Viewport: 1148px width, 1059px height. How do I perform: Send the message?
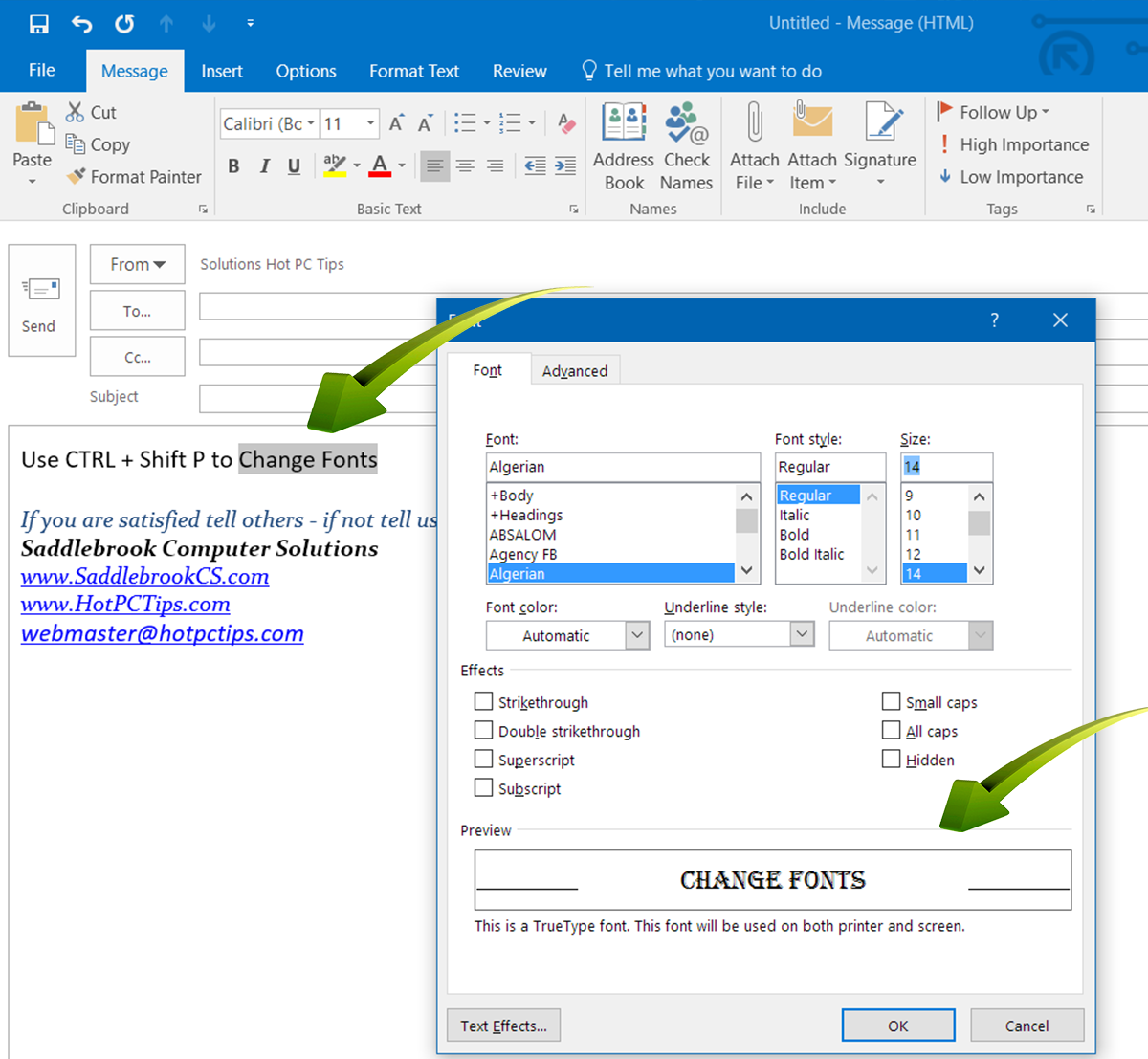coord(41,300)
